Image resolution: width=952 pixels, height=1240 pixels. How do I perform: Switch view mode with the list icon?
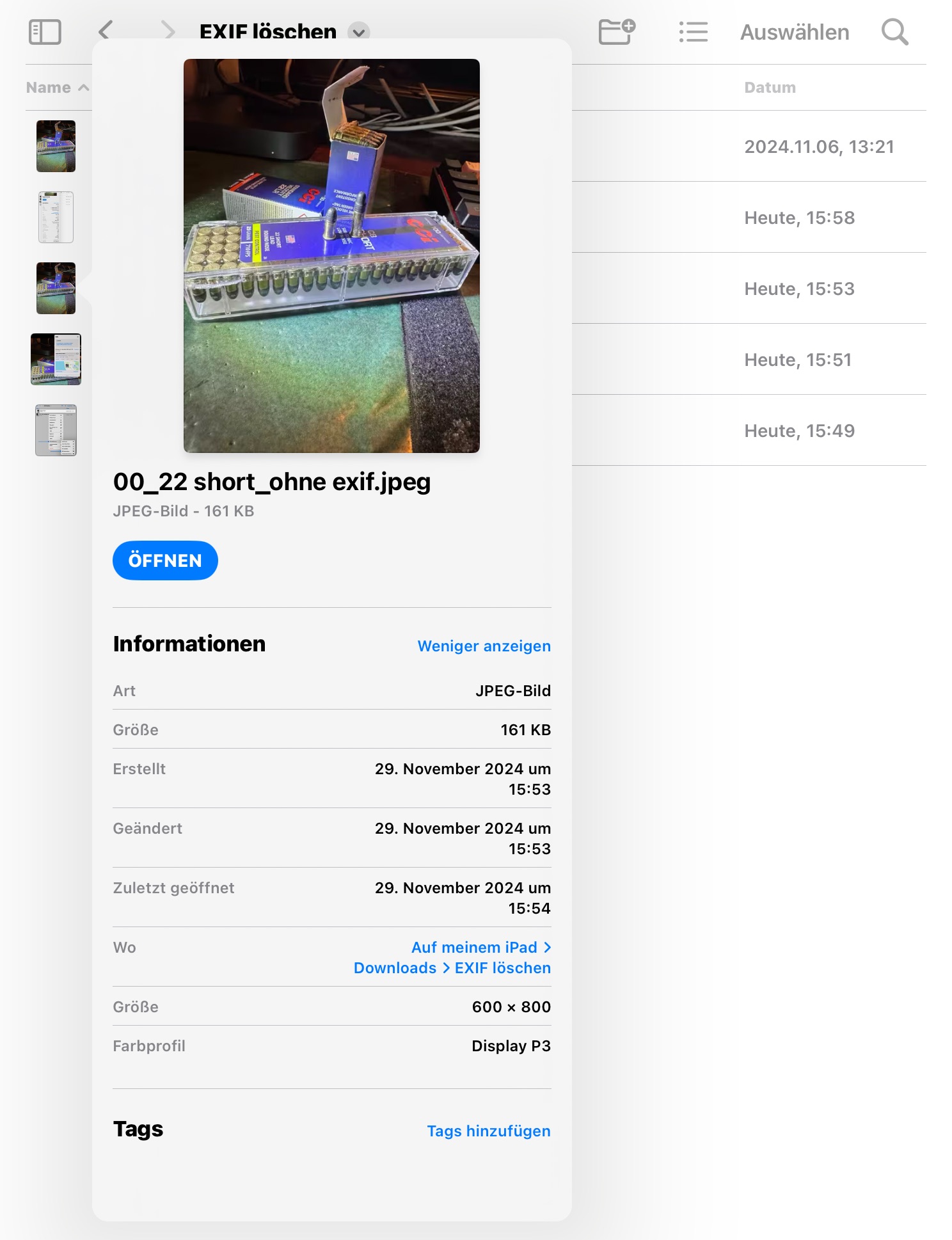tap(694, 32)
